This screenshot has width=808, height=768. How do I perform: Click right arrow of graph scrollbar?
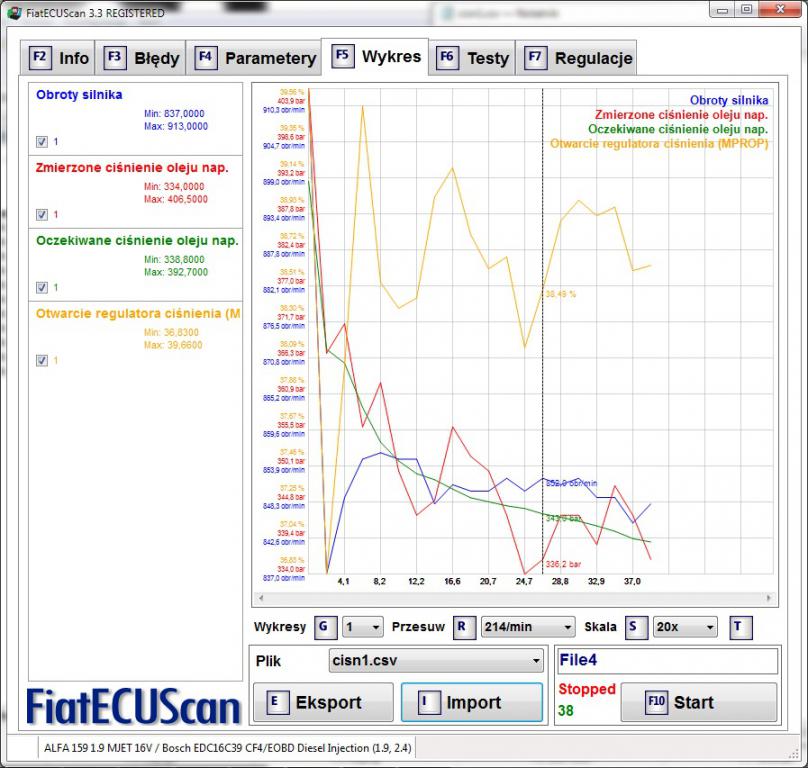pyautogui.click(x=768, y=598)
